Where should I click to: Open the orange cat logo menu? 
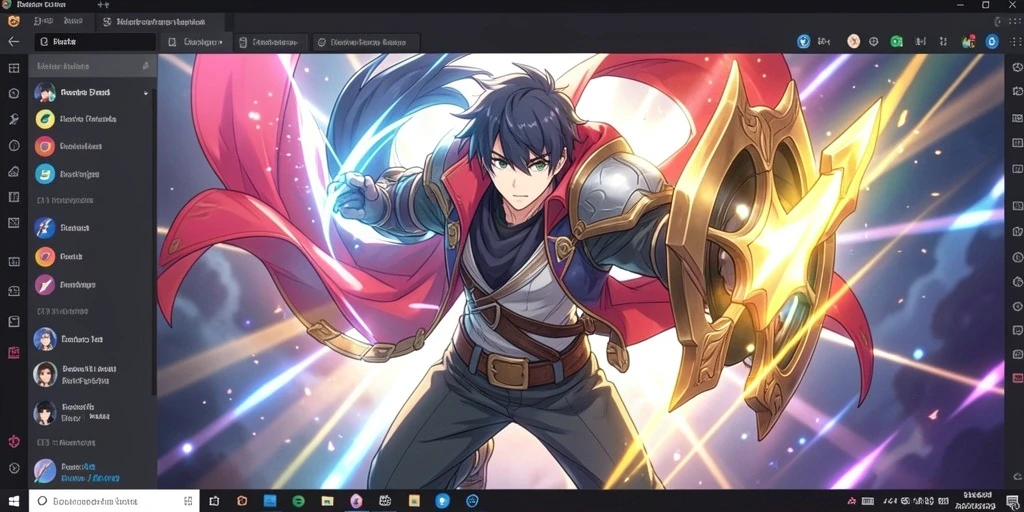[13, 22]
